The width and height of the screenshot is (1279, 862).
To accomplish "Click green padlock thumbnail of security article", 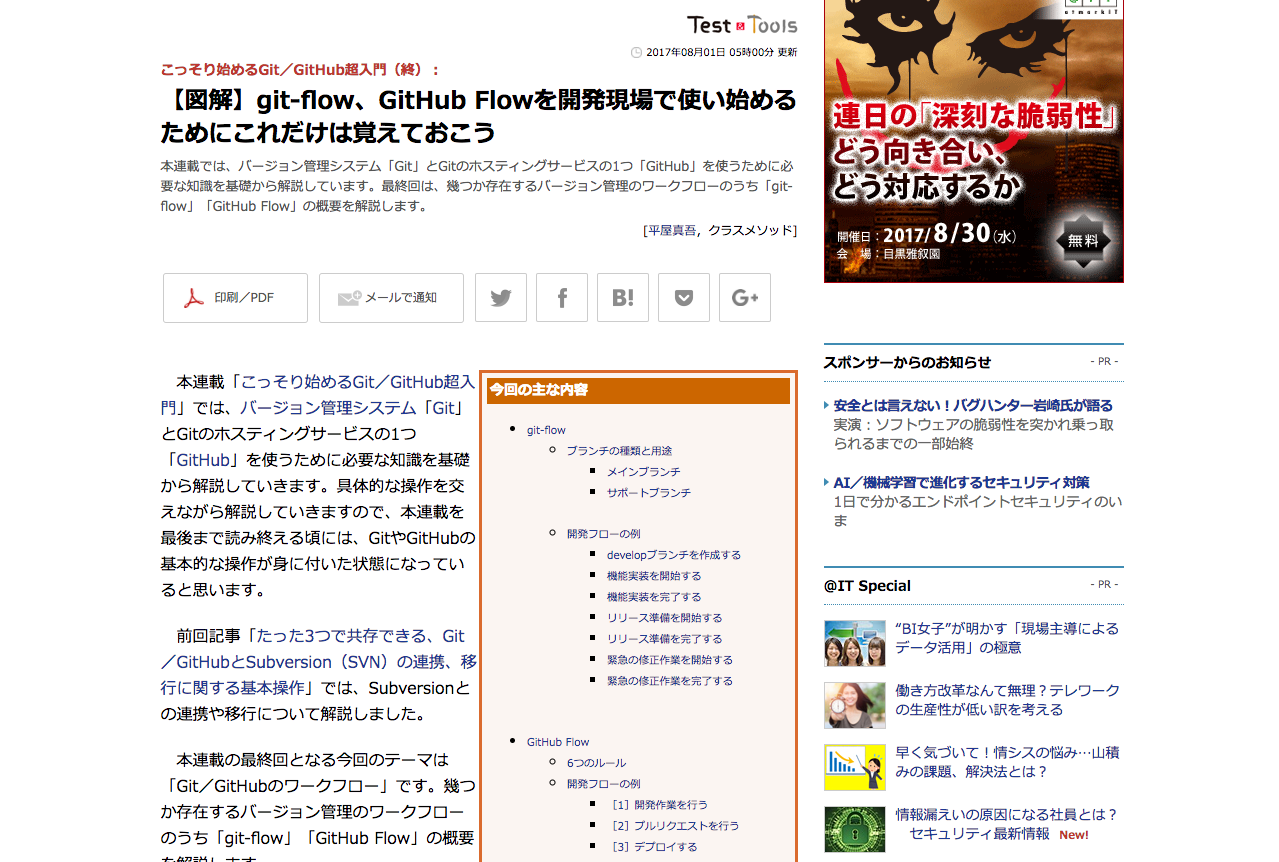I will tap(855, 829).
